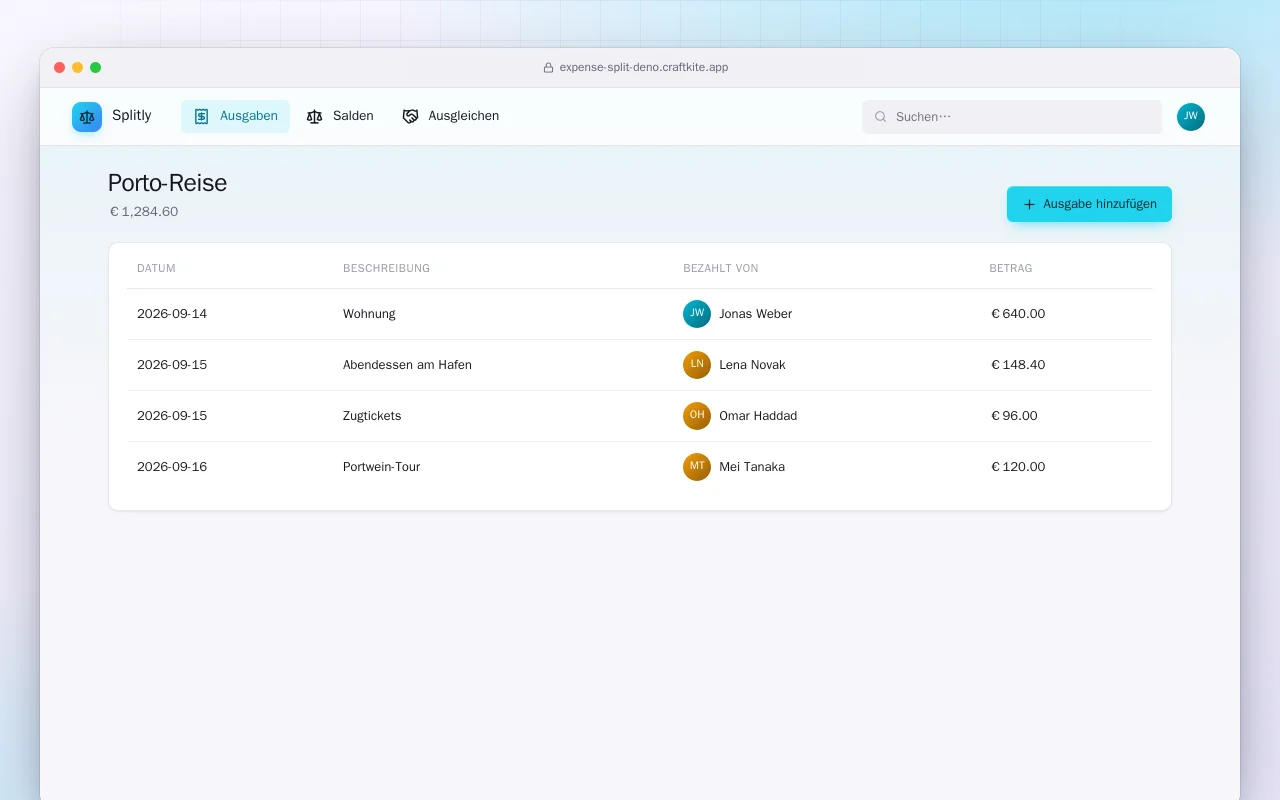The width and height of the screenshot is (1280, 800).
Task: Open the Ausgleichen tab
Action: (x=451, y=116)
